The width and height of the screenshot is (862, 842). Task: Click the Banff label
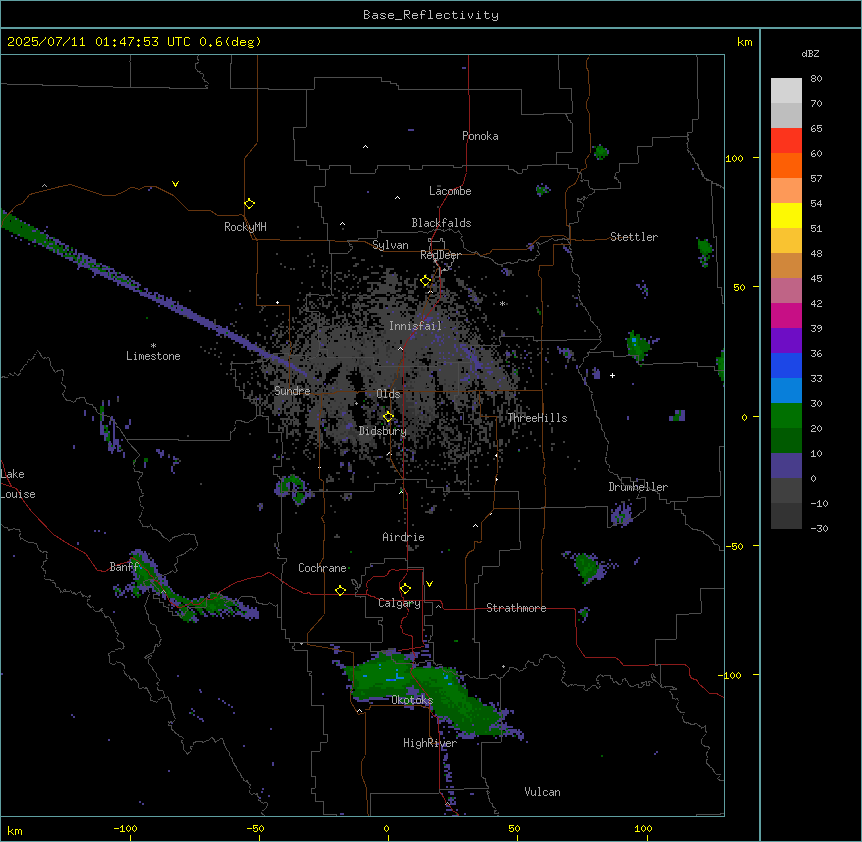[124, 567]
